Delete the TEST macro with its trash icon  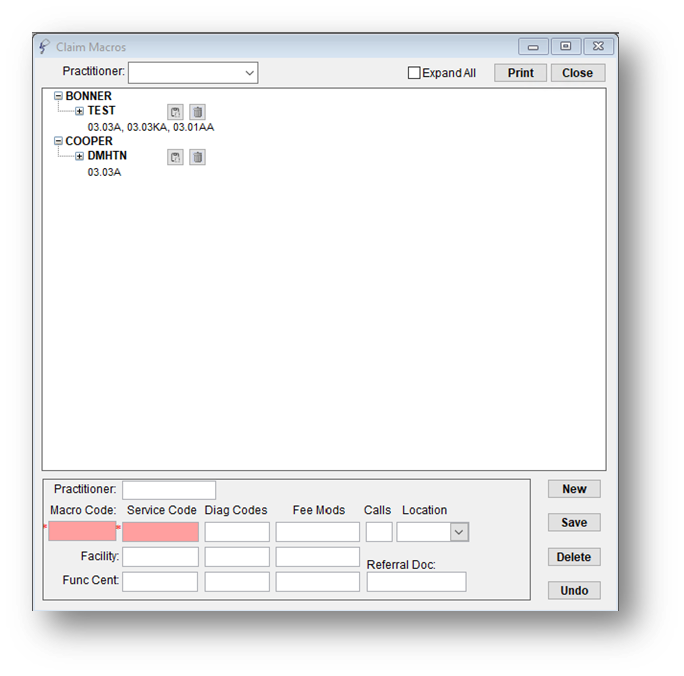198,112
